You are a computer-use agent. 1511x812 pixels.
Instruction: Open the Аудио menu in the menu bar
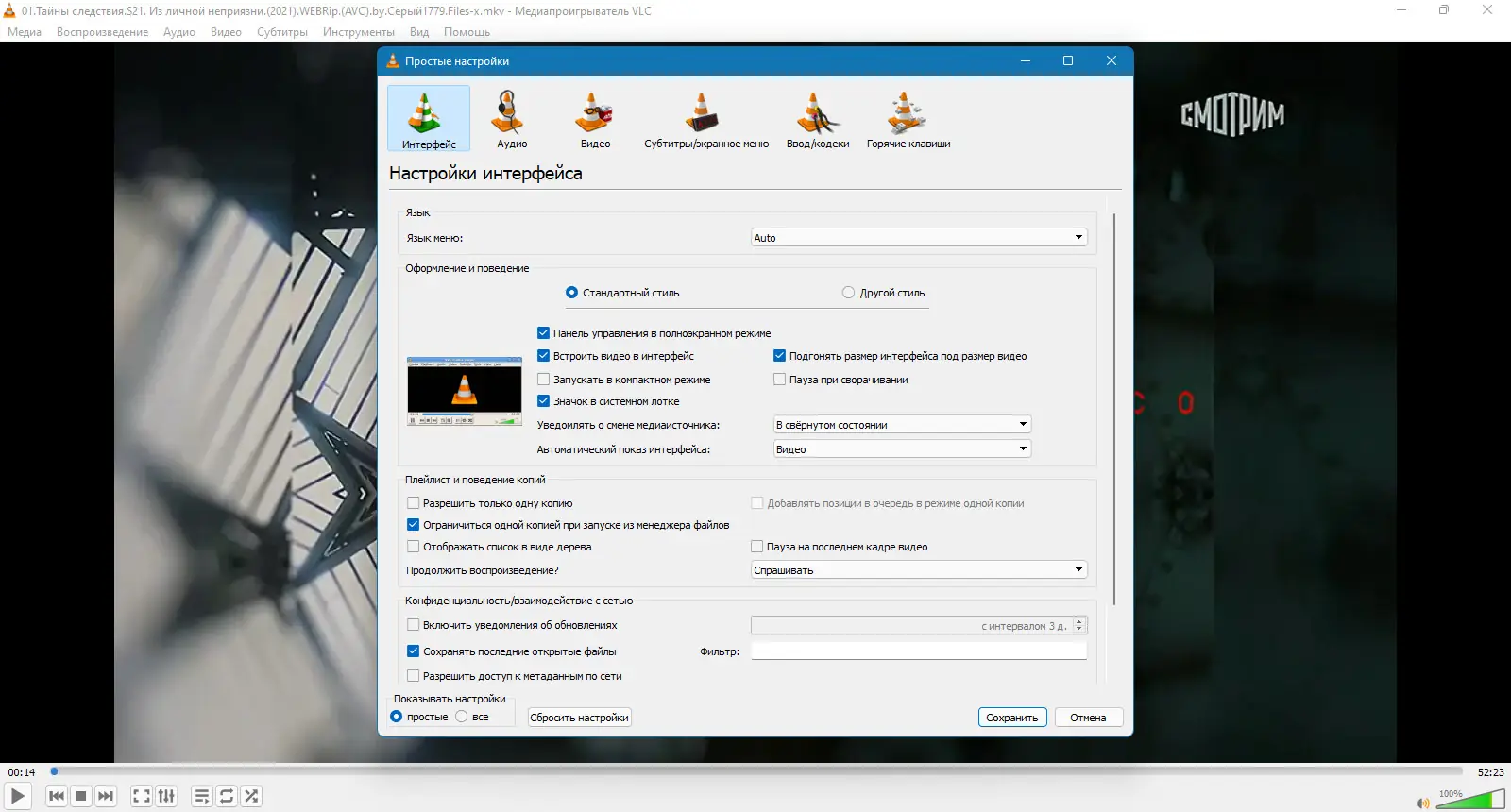click(x=179, y=32)
